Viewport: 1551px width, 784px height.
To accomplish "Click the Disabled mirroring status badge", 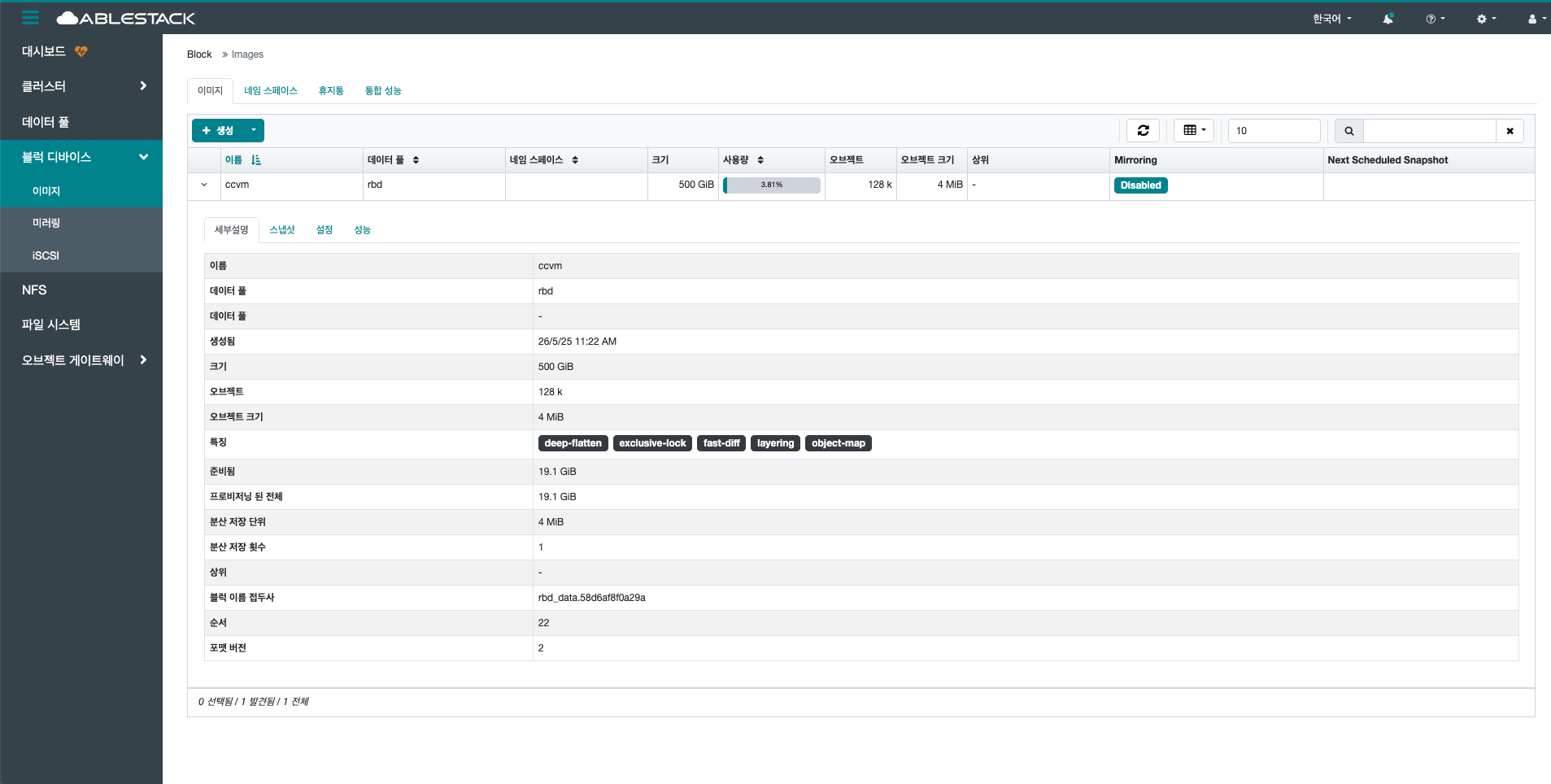I will coord(1140,185).
